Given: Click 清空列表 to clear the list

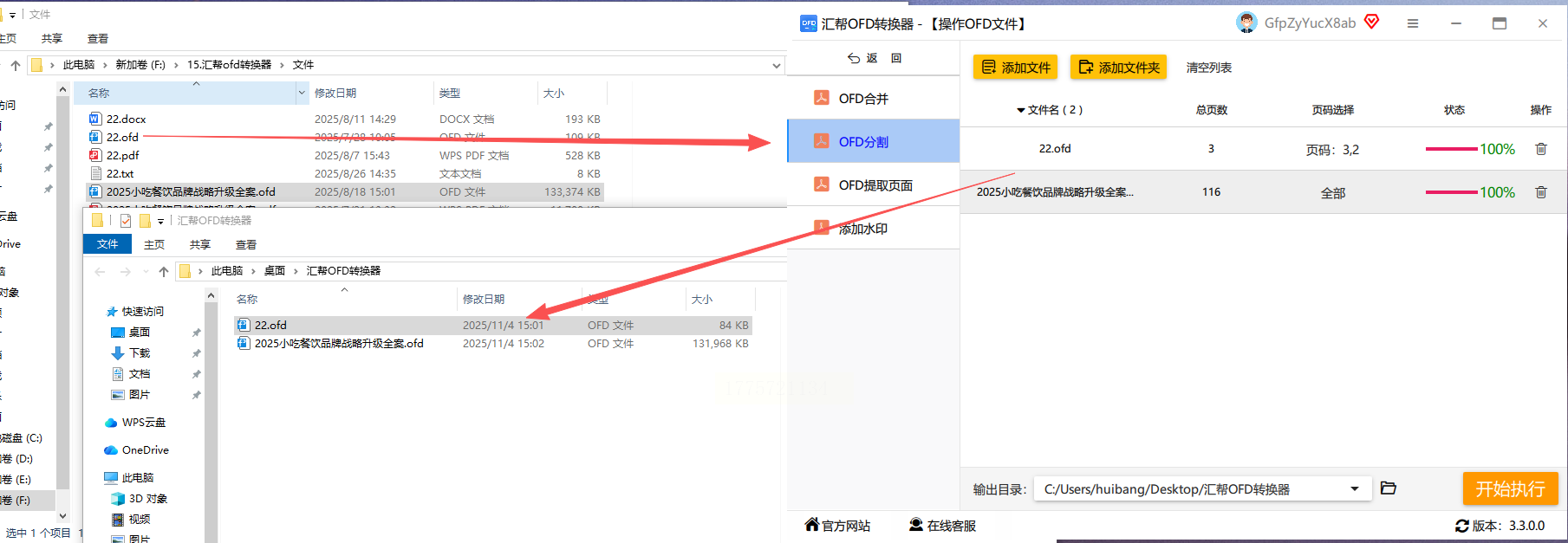Looking at the screenshot, I should coord(1208,68).
